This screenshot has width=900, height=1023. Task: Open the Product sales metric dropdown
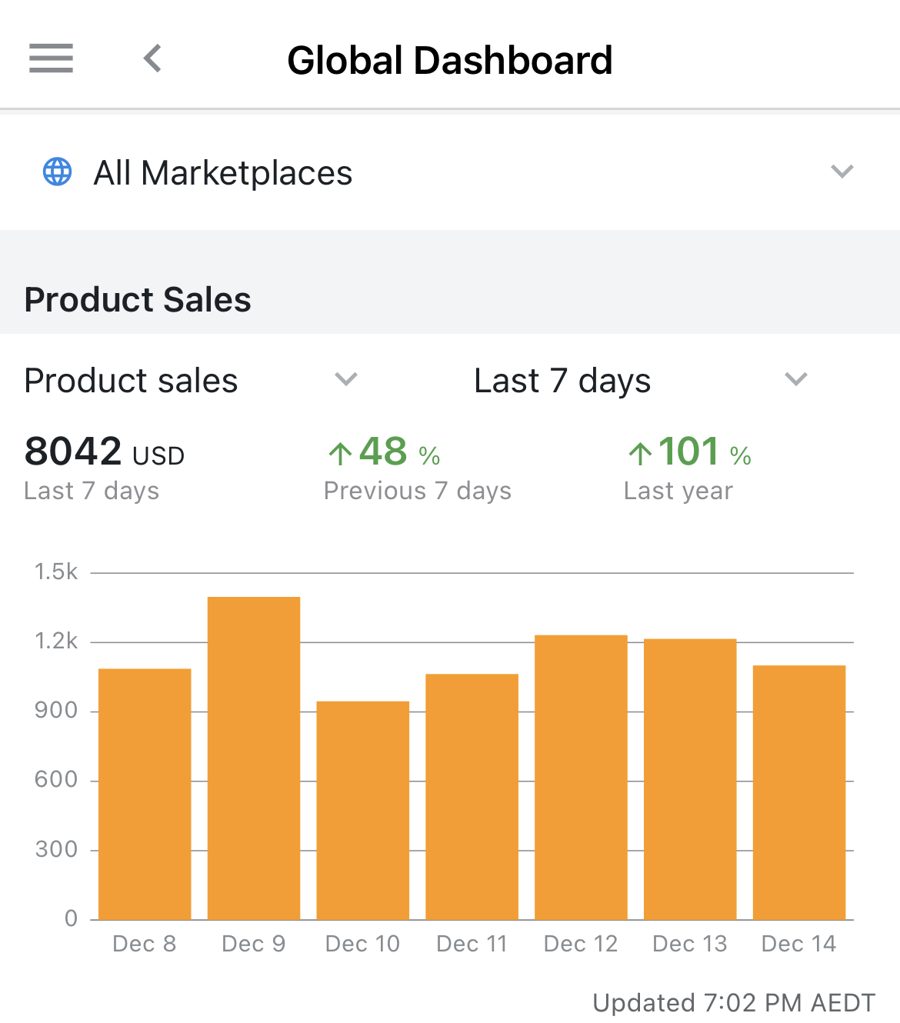pos(191,380)
